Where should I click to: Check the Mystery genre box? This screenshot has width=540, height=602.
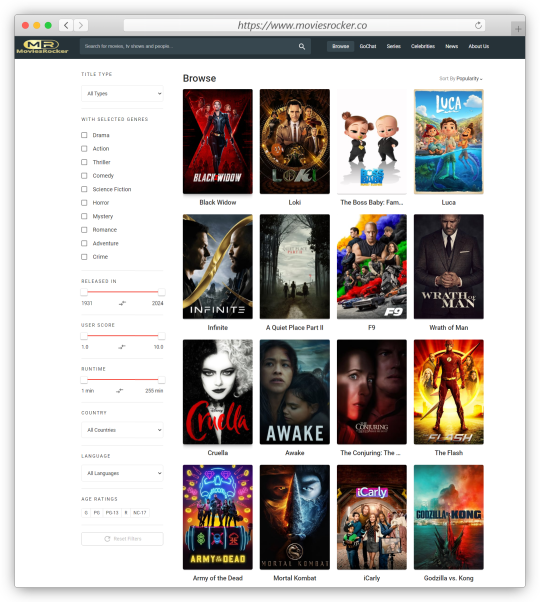pyautogui.click(x=84, y=216)
